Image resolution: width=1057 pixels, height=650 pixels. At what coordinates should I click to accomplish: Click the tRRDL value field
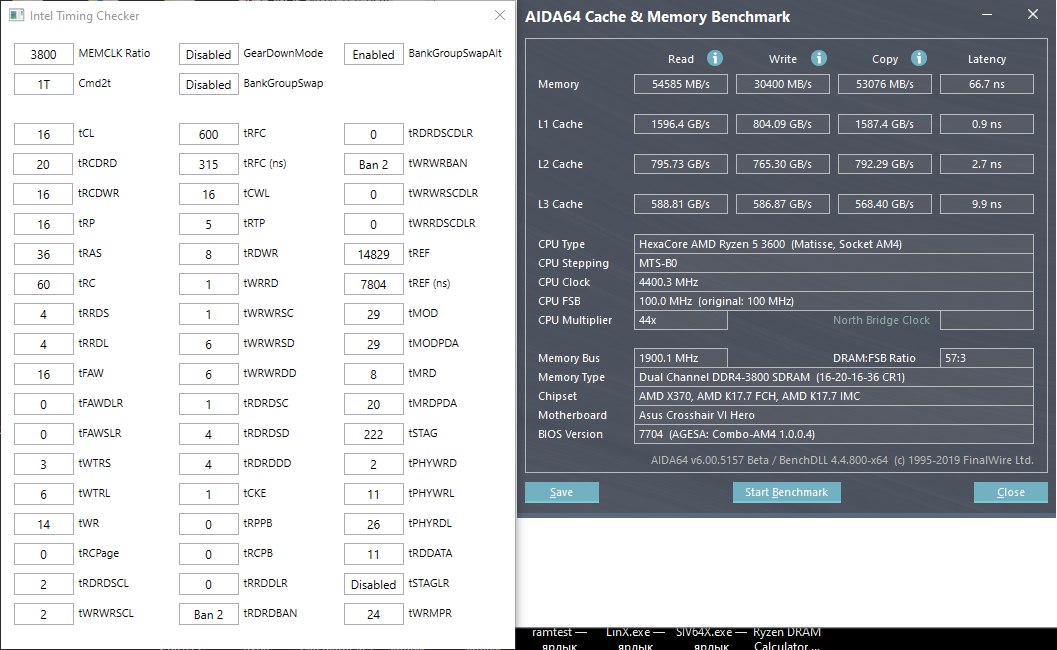[x=43, y=345]
